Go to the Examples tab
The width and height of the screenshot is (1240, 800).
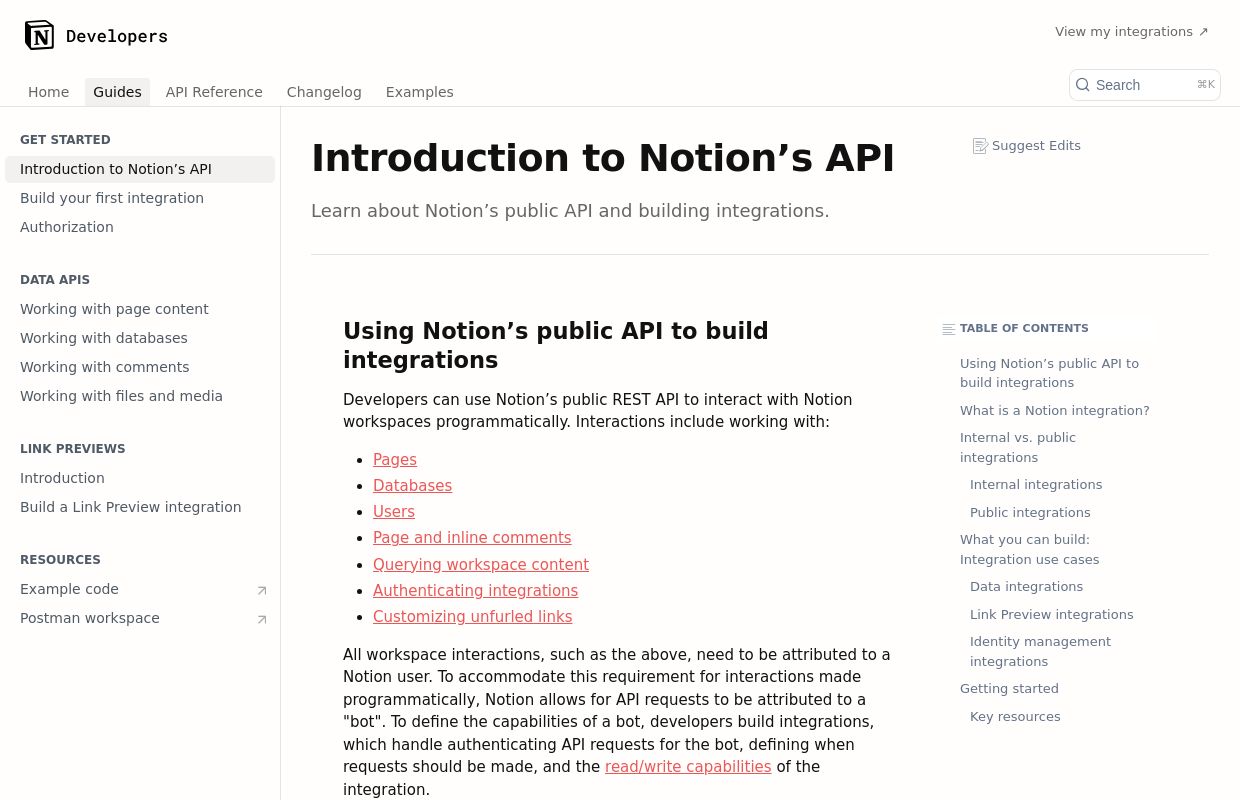click(x=420, y=92)
